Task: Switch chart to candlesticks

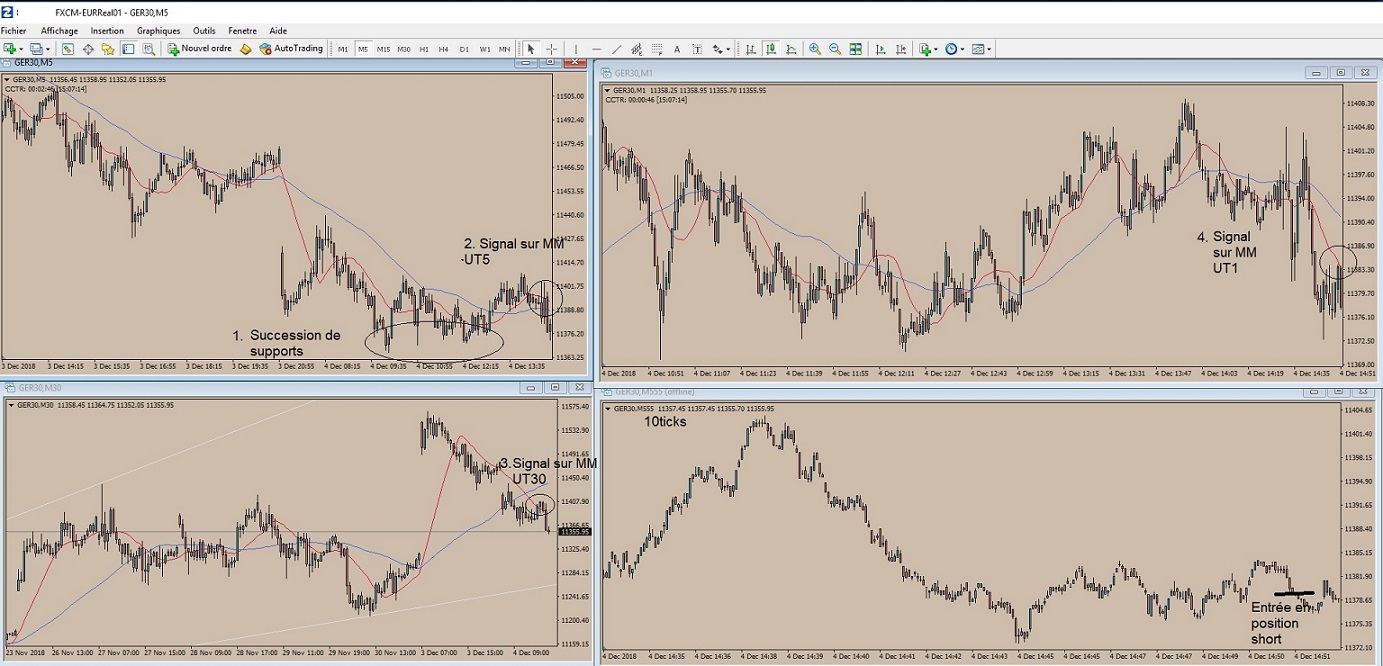Action: coord(771,49)
